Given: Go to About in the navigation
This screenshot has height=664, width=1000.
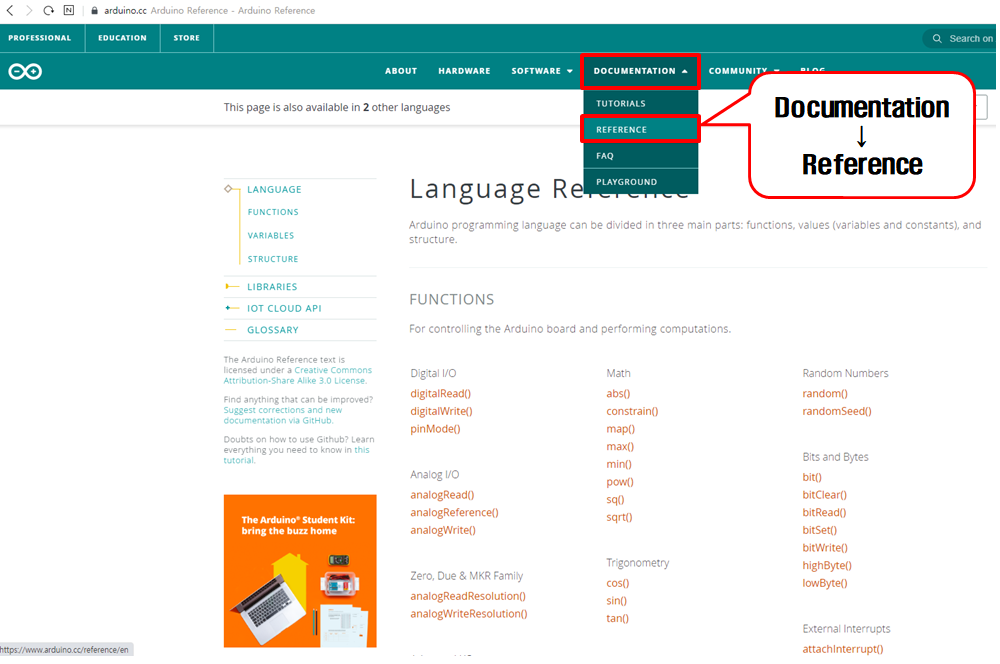Looking at the screenshot, I should [401, 71].
